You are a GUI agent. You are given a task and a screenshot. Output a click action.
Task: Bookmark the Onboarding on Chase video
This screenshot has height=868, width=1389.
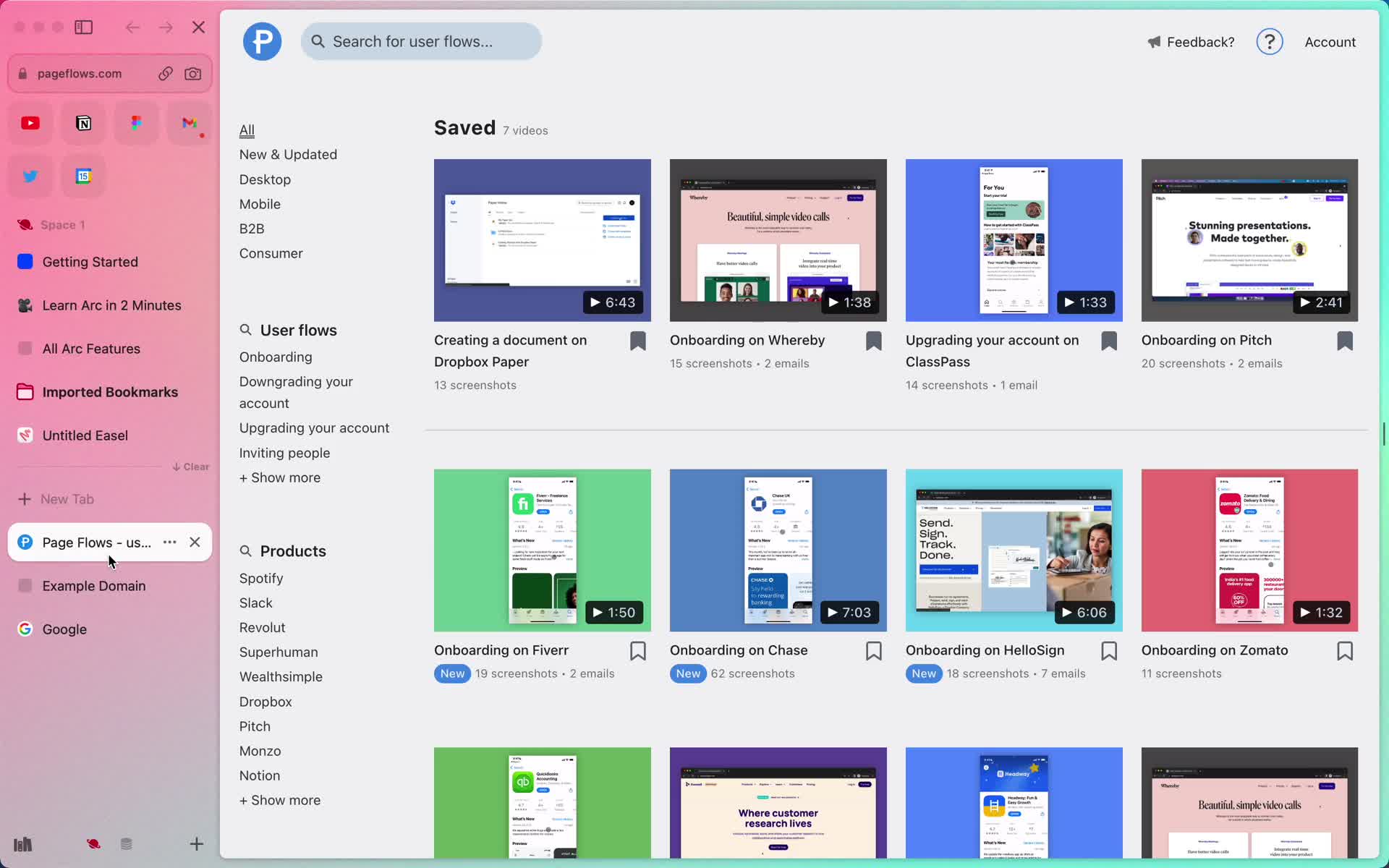pyautogui.click(x=874, y=651)
